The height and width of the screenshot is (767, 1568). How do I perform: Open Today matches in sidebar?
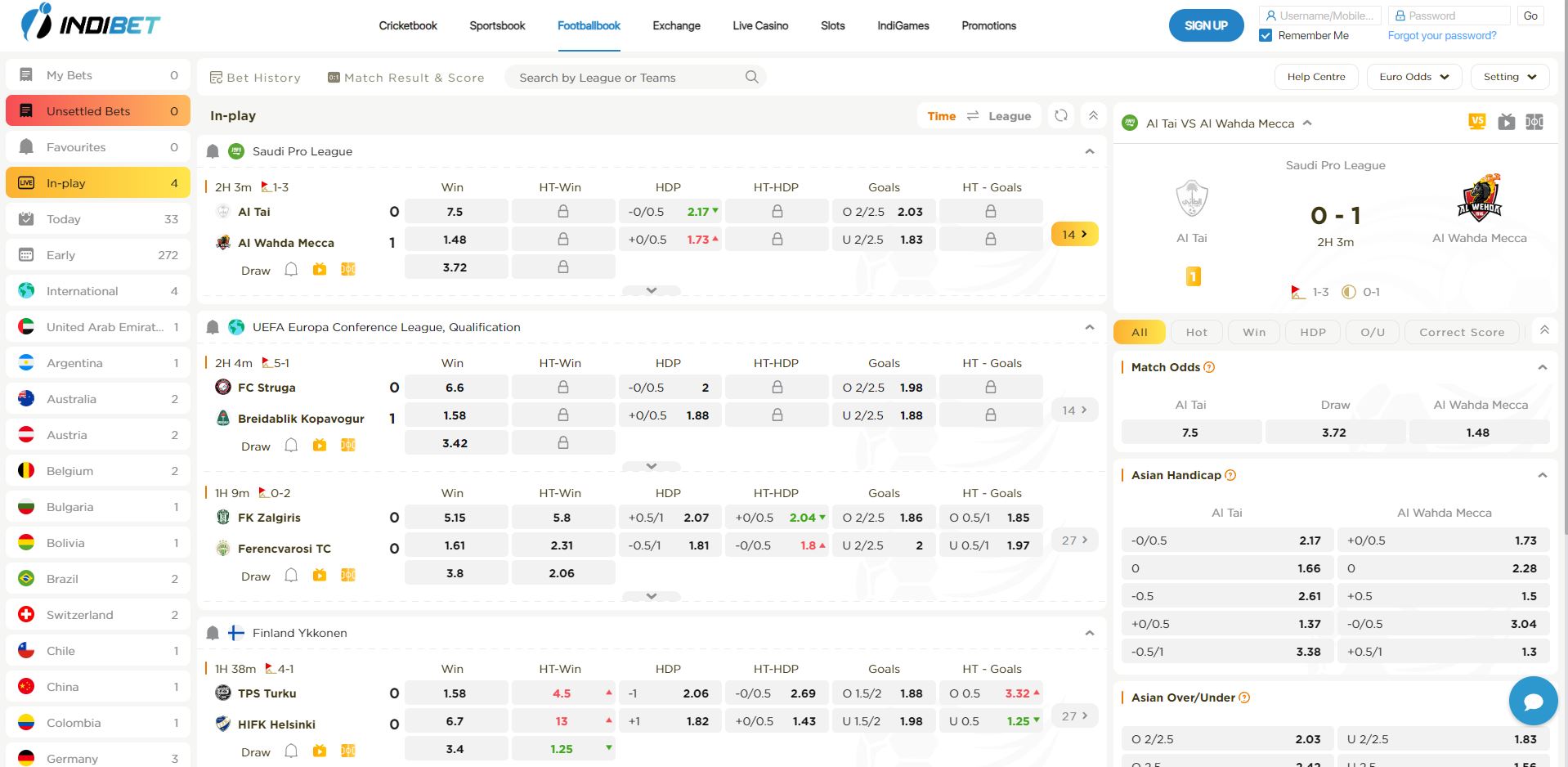pos(98,219)
